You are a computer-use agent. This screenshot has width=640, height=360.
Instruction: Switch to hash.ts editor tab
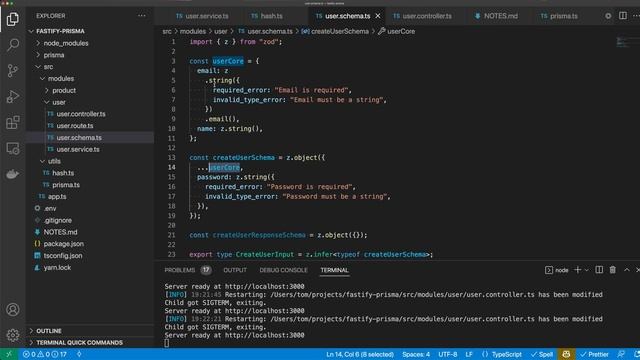[x=267, y=16]
